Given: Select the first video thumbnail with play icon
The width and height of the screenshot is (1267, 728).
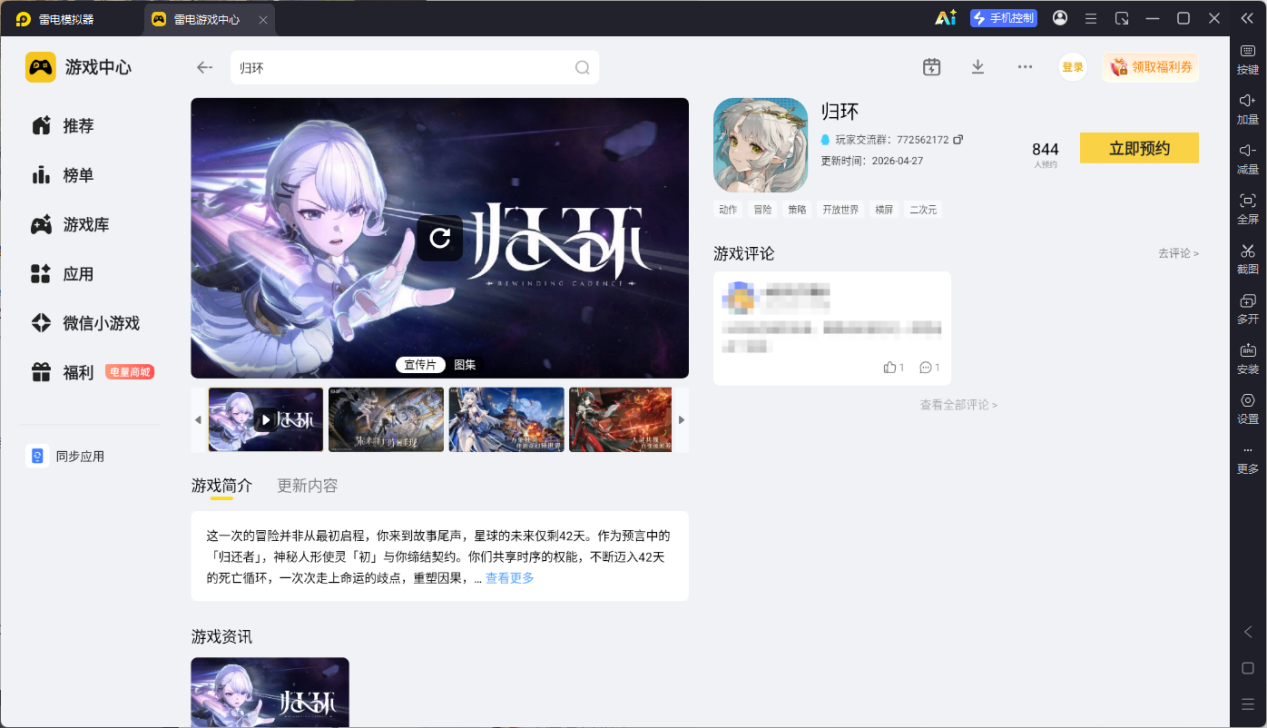Looking at the screenshot, I should (266, 420).
